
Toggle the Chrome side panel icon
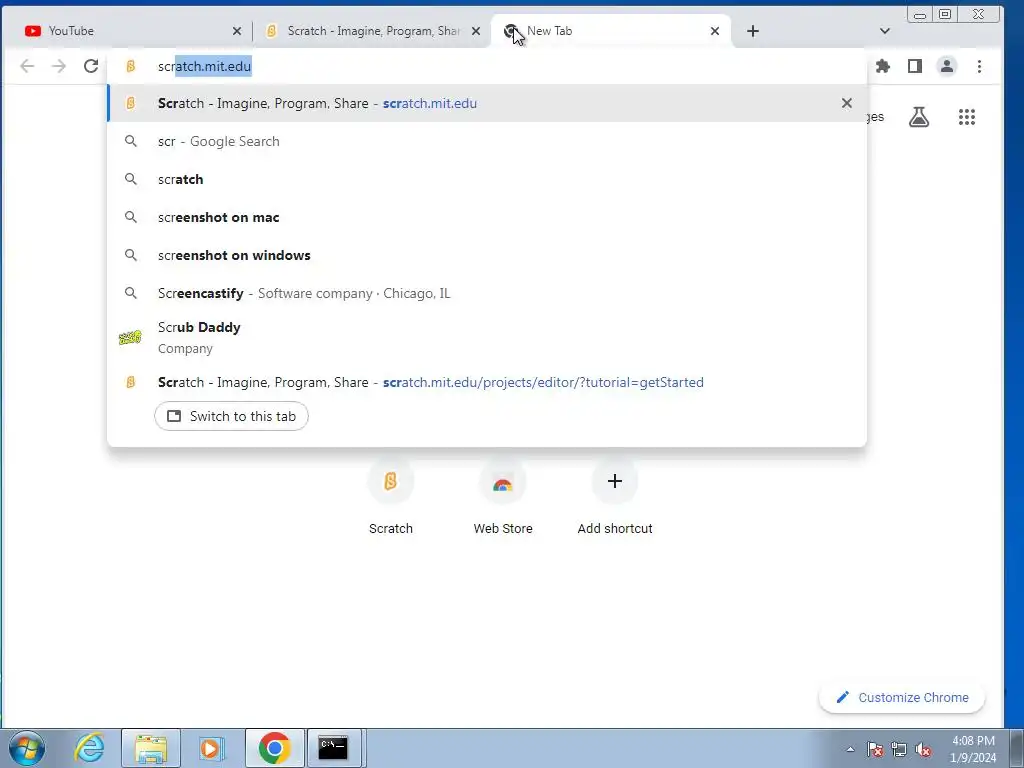pyautogui.click(x=915, y=66)
